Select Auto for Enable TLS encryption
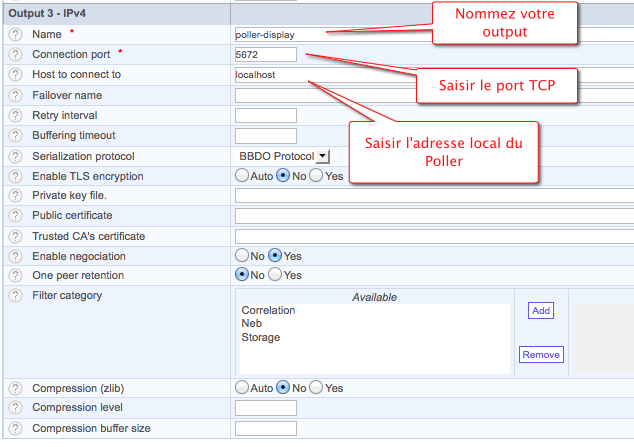 click(x=242, y=176)
